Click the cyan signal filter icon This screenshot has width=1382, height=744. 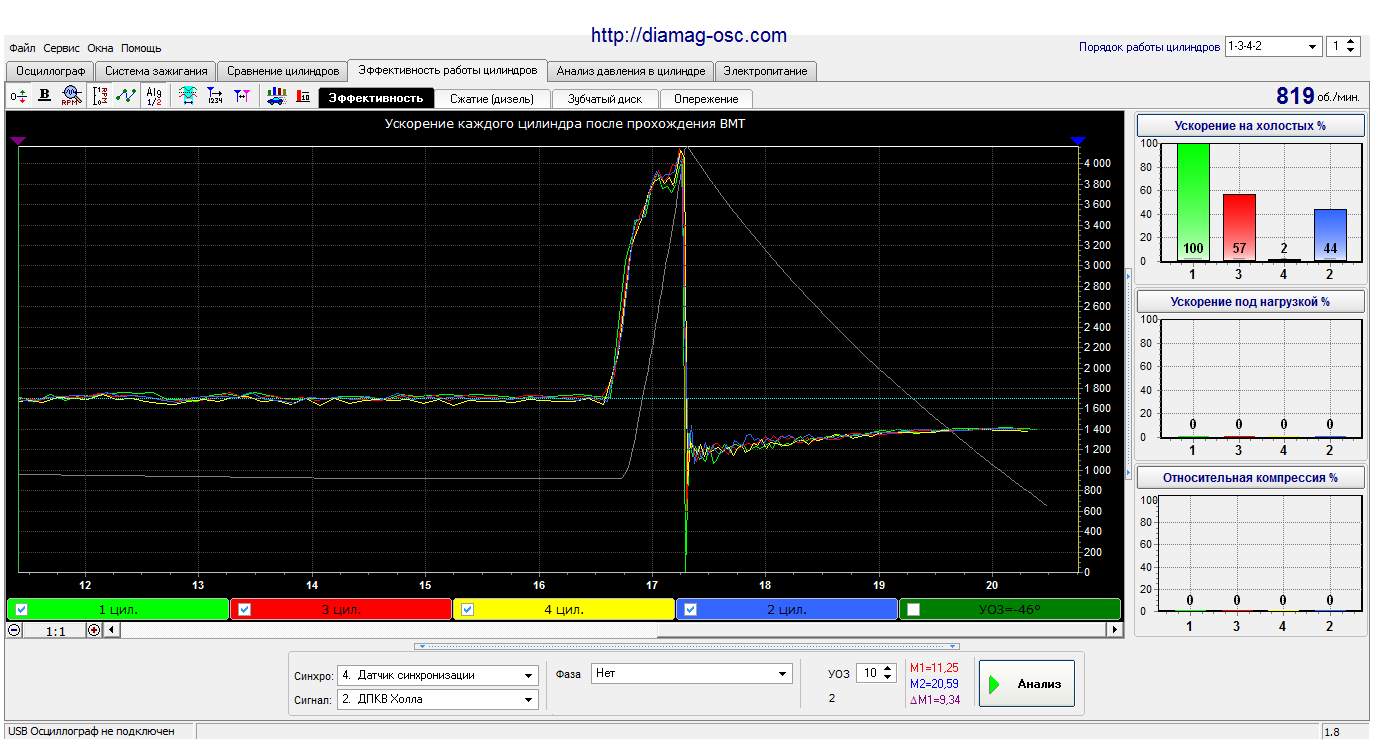[187, 96]
